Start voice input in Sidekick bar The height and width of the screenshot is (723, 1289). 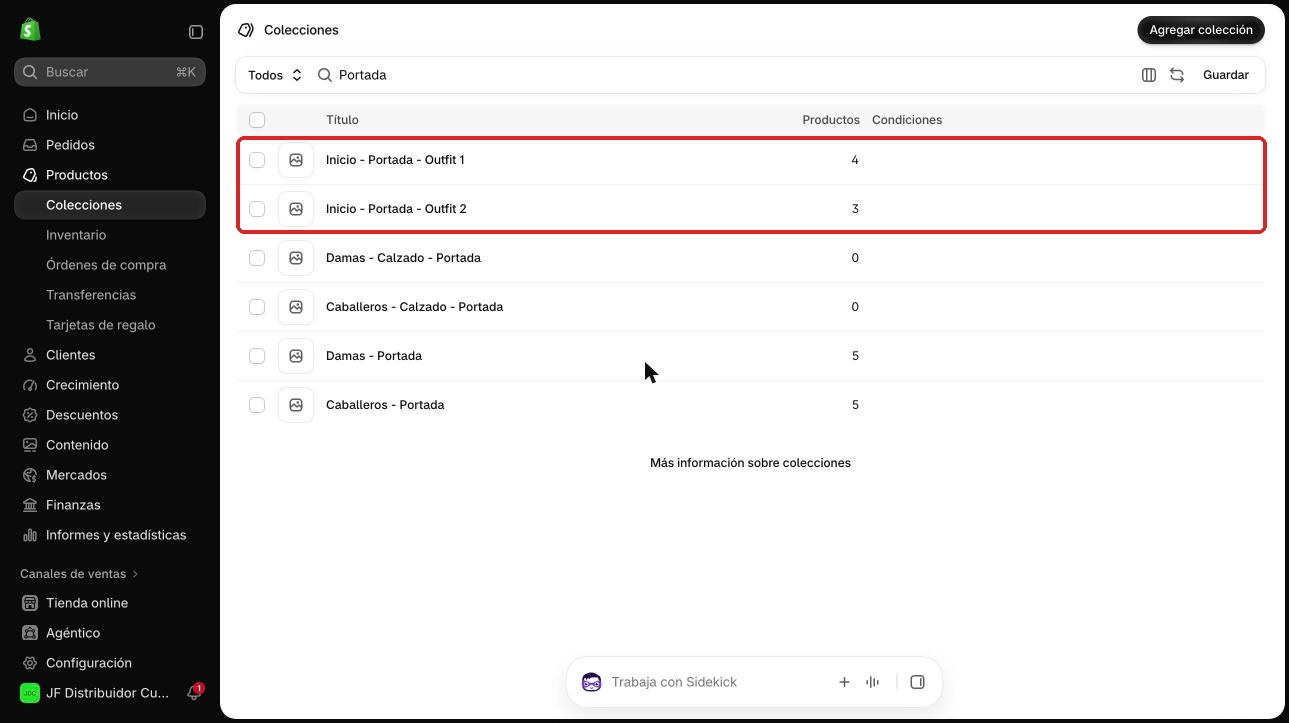[873, 682]
